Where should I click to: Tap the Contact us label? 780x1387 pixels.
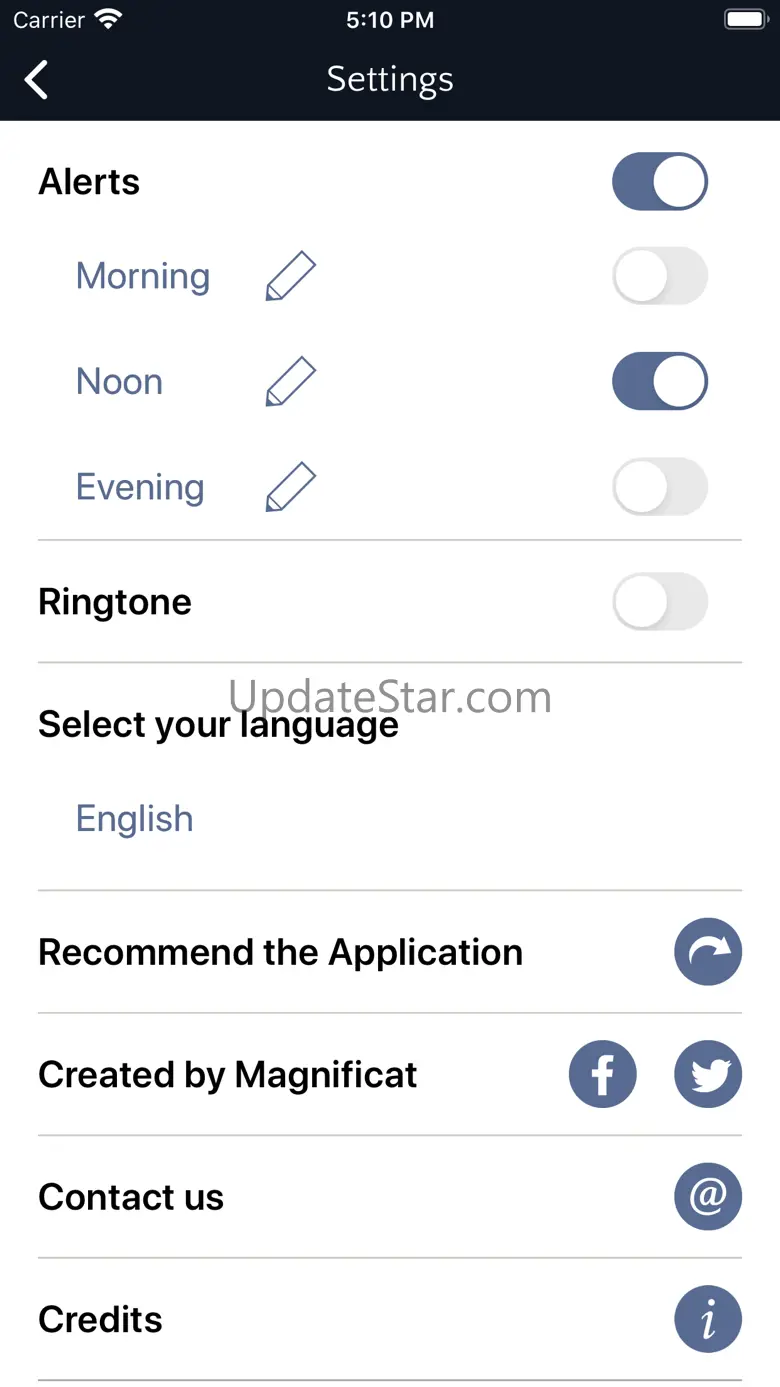coord(131,1197)
